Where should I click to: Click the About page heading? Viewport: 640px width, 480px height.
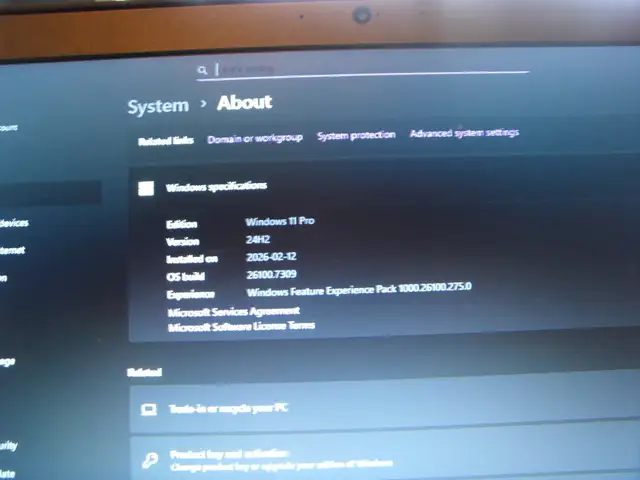point(244,102)
